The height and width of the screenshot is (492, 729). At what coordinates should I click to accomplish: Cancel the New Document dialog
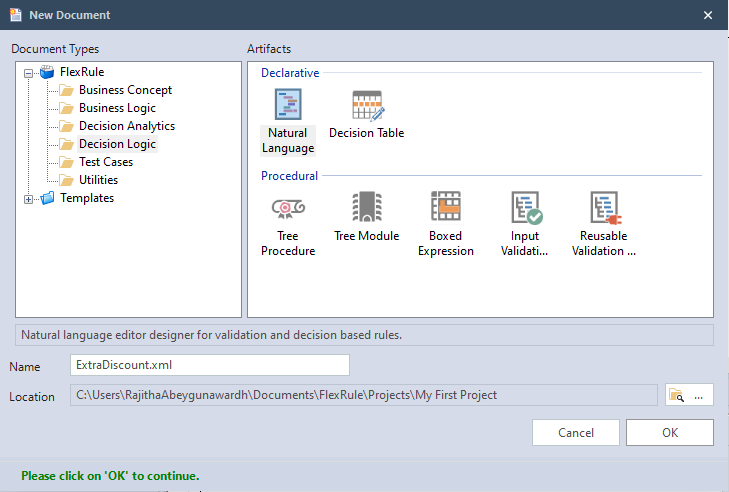(576, 432)
